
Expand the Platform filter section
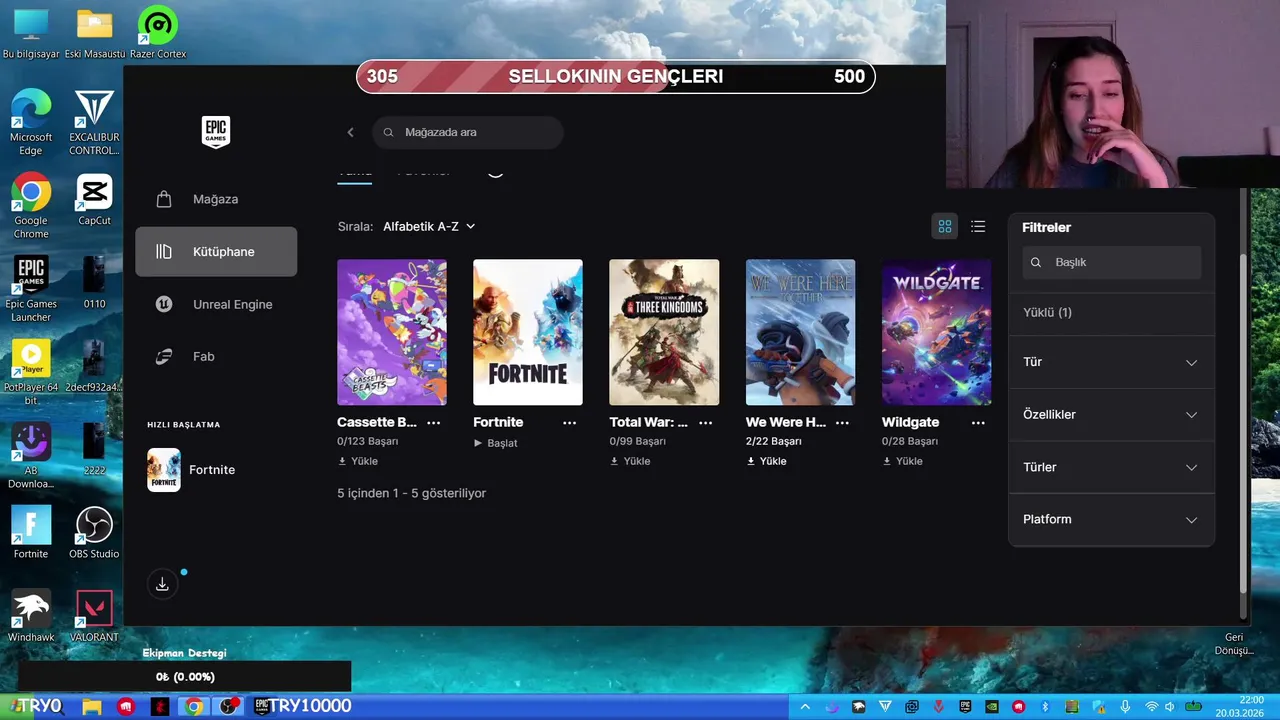[1111, 519]
